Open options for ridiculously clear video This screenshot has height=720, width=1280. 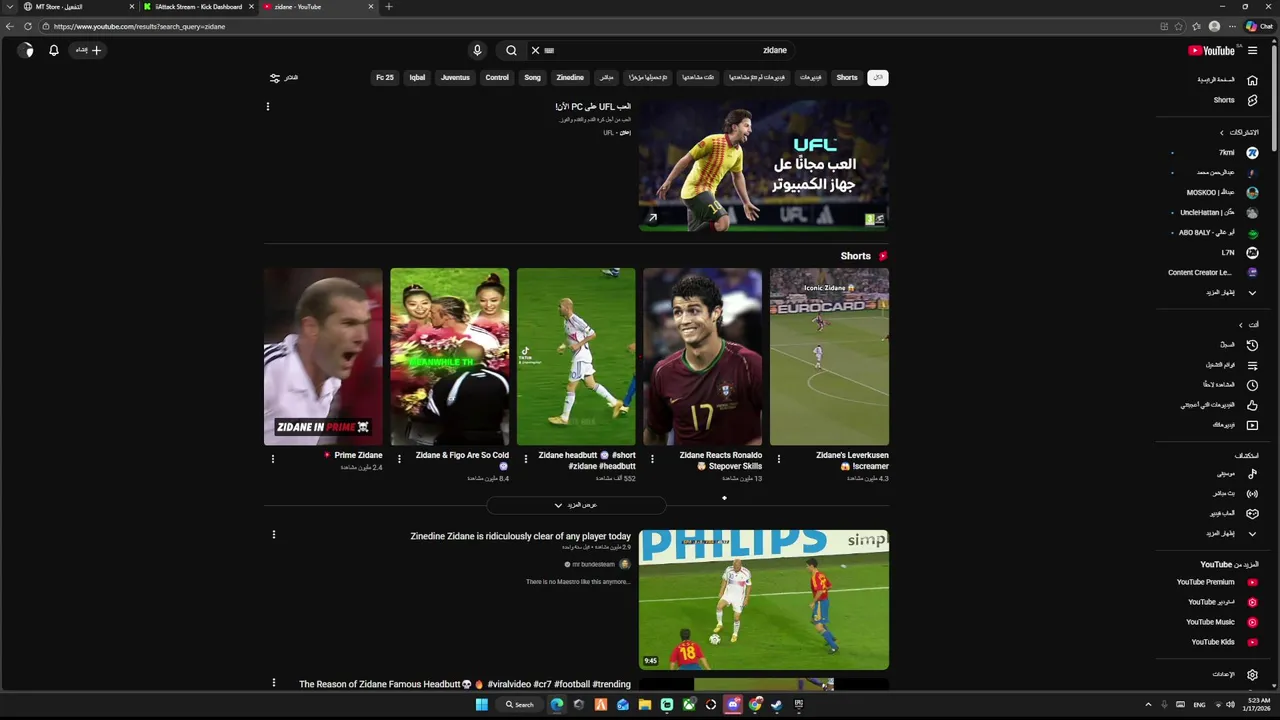[274, 535]
